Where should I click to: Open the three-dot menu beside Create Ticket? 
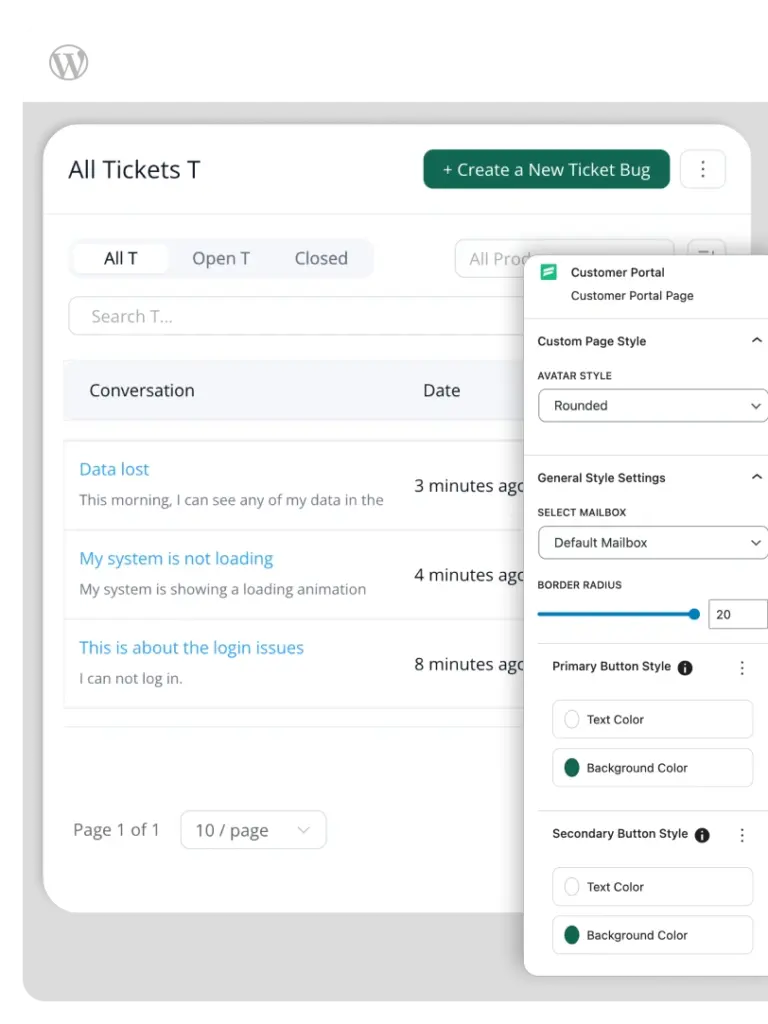tap(702, 170)
